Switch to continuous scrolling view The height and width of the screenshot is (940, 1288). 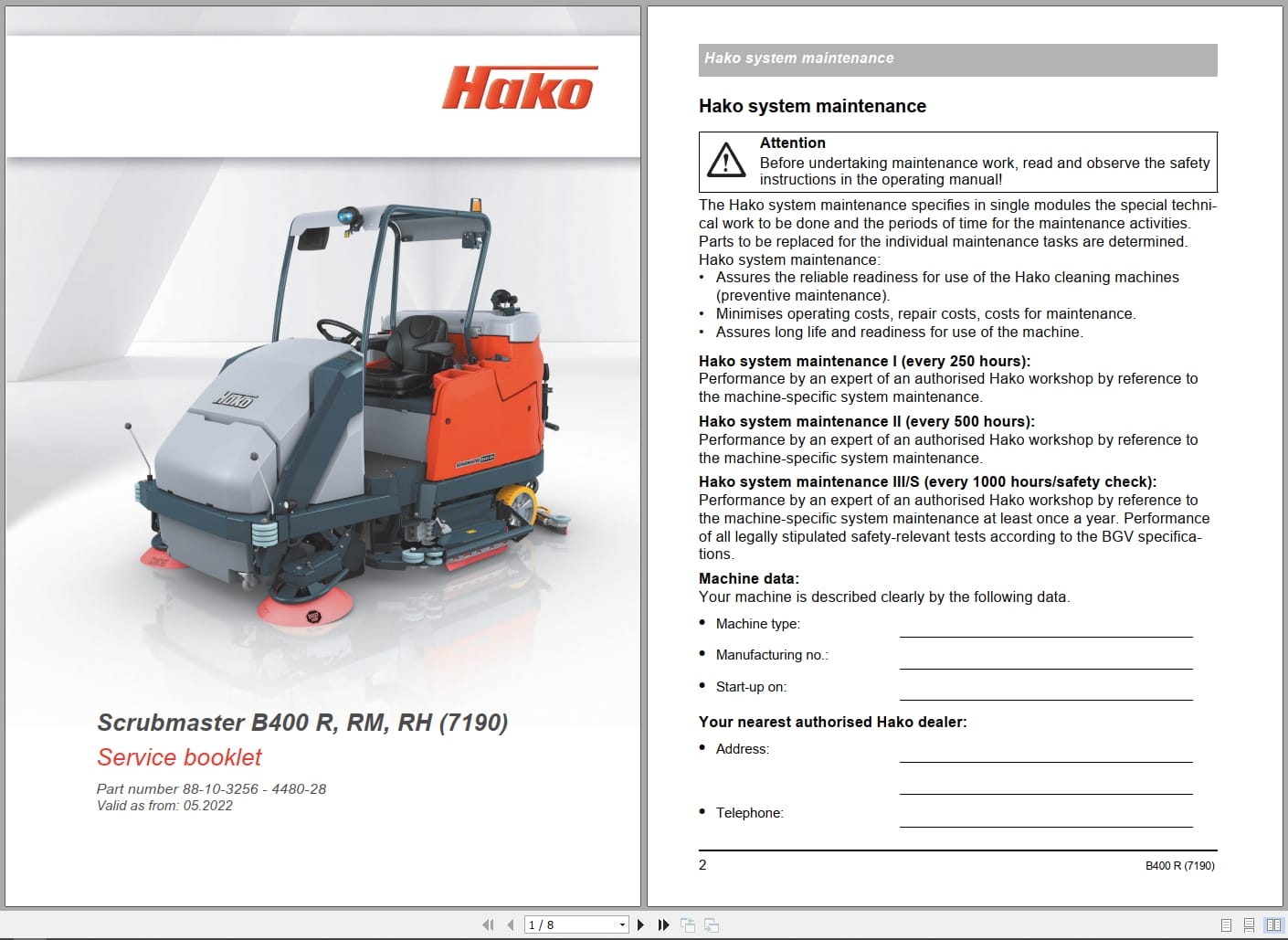[x=1249, y=924]
